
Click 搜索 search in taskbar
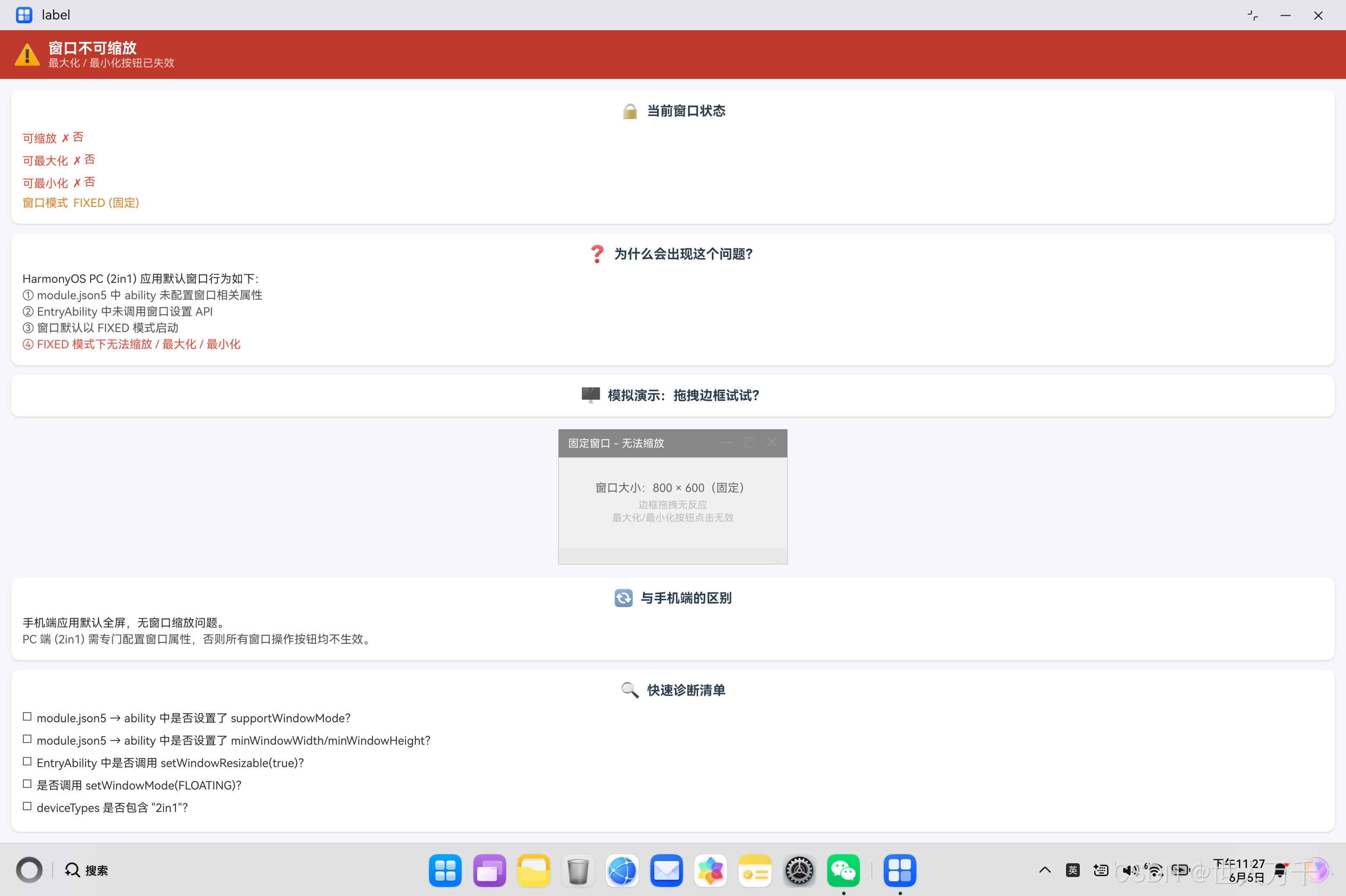86,870
